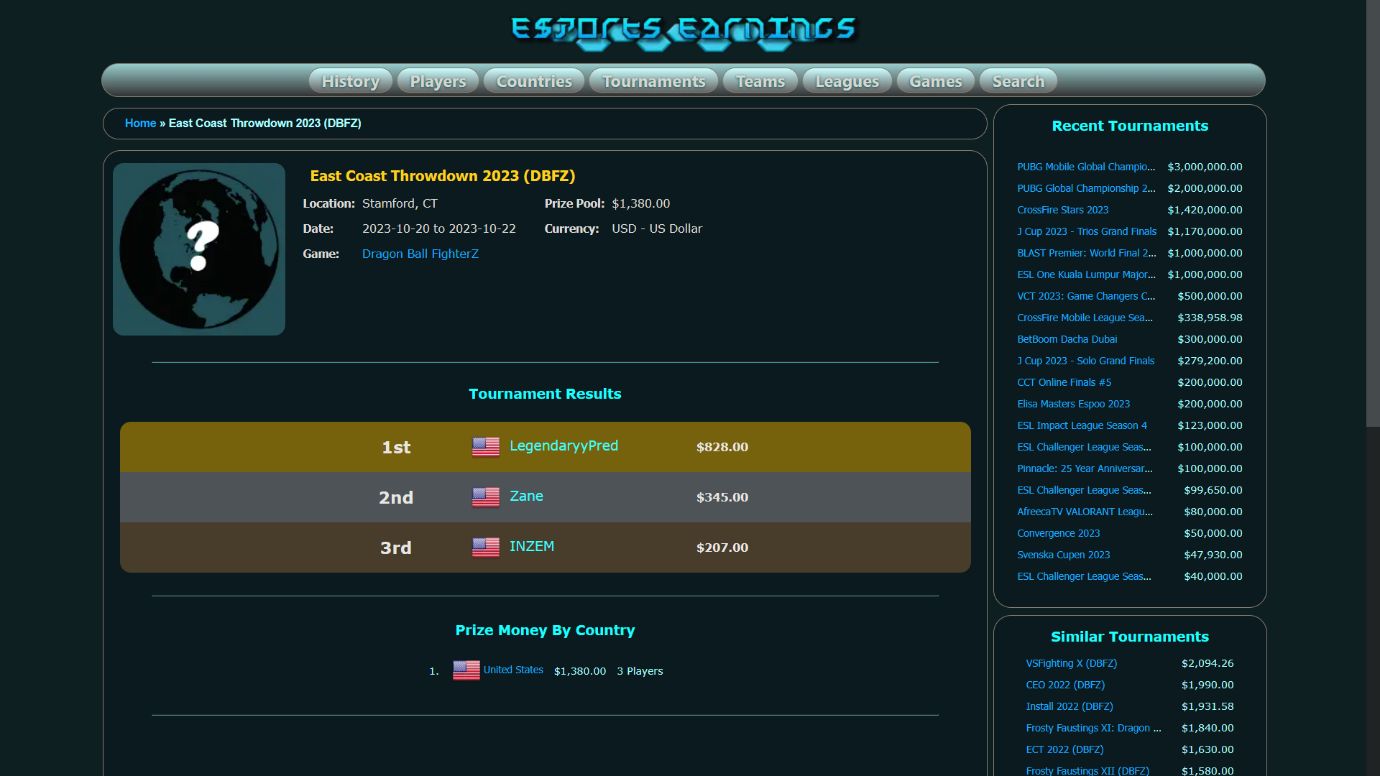Open CrossFire Stars 2023 in Recent Tournaments

[x=1062, y=210]
